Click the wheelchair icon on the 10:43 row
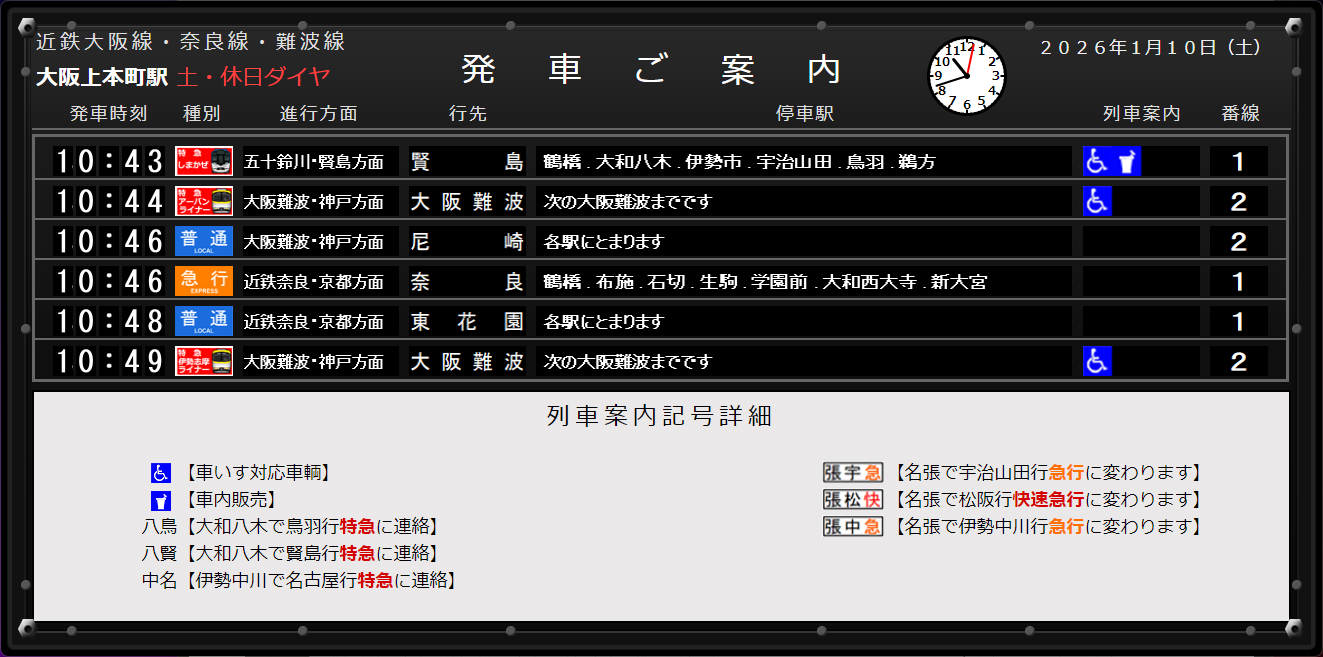 tap(1098, 161)
